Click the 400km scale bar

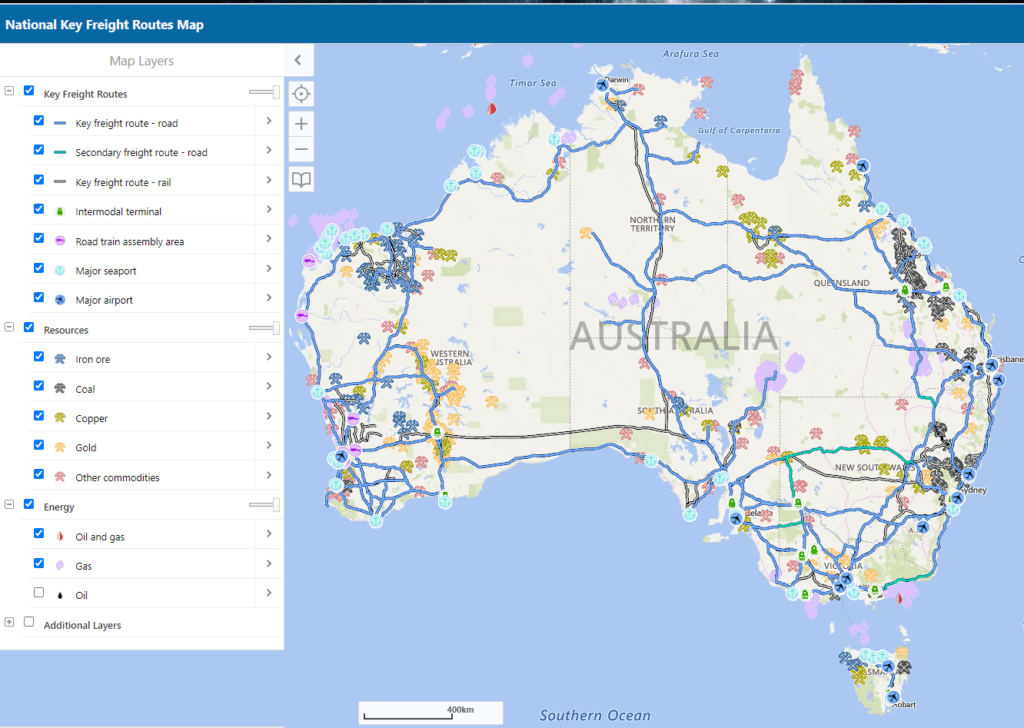click(x=430, y=712)
